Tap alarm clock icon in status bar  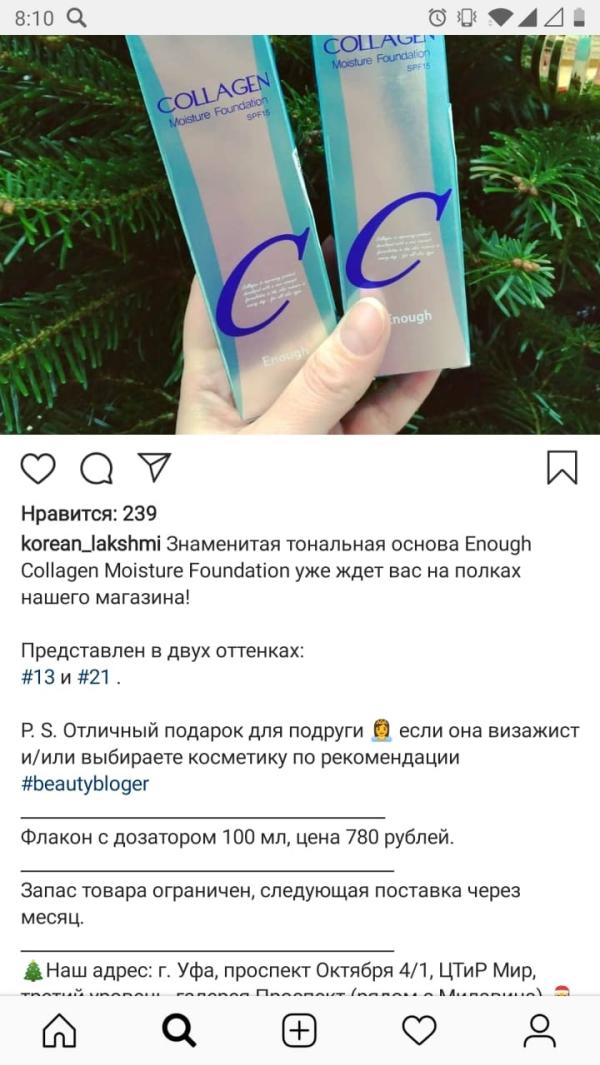[x=438, y=17]
